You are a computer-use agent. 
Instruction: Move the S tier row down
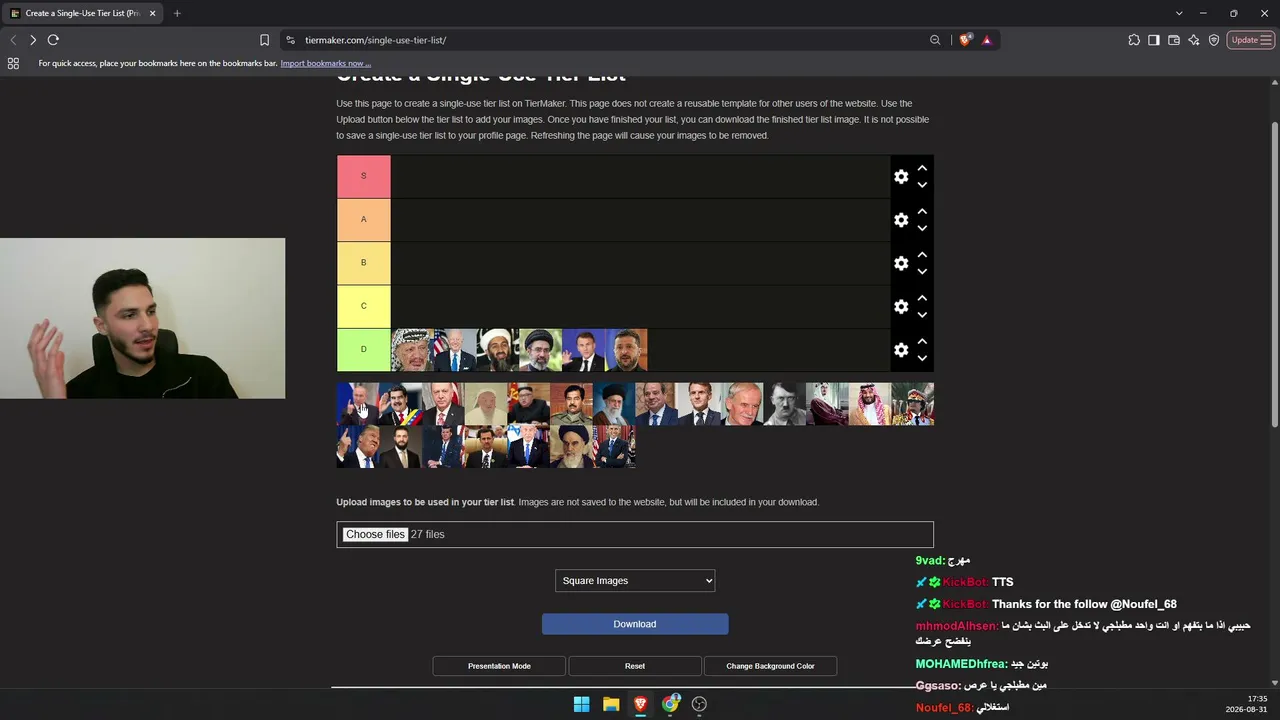[x=922, y=185]
